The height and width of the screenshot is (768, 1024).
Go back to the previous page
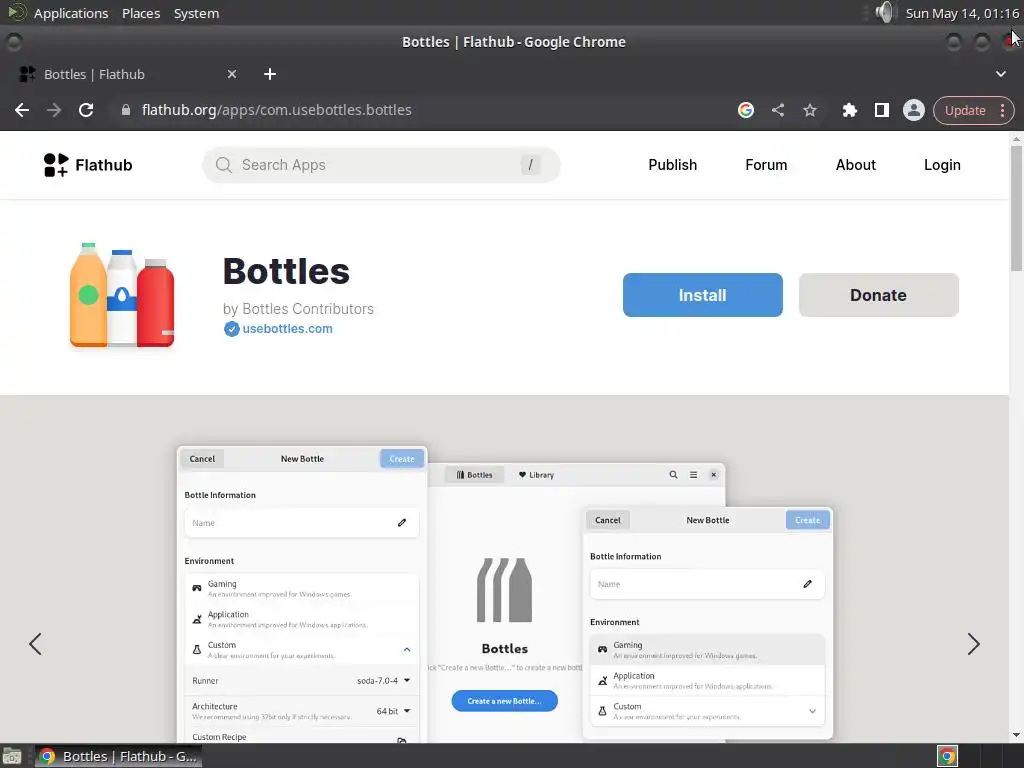click(22, 110)
